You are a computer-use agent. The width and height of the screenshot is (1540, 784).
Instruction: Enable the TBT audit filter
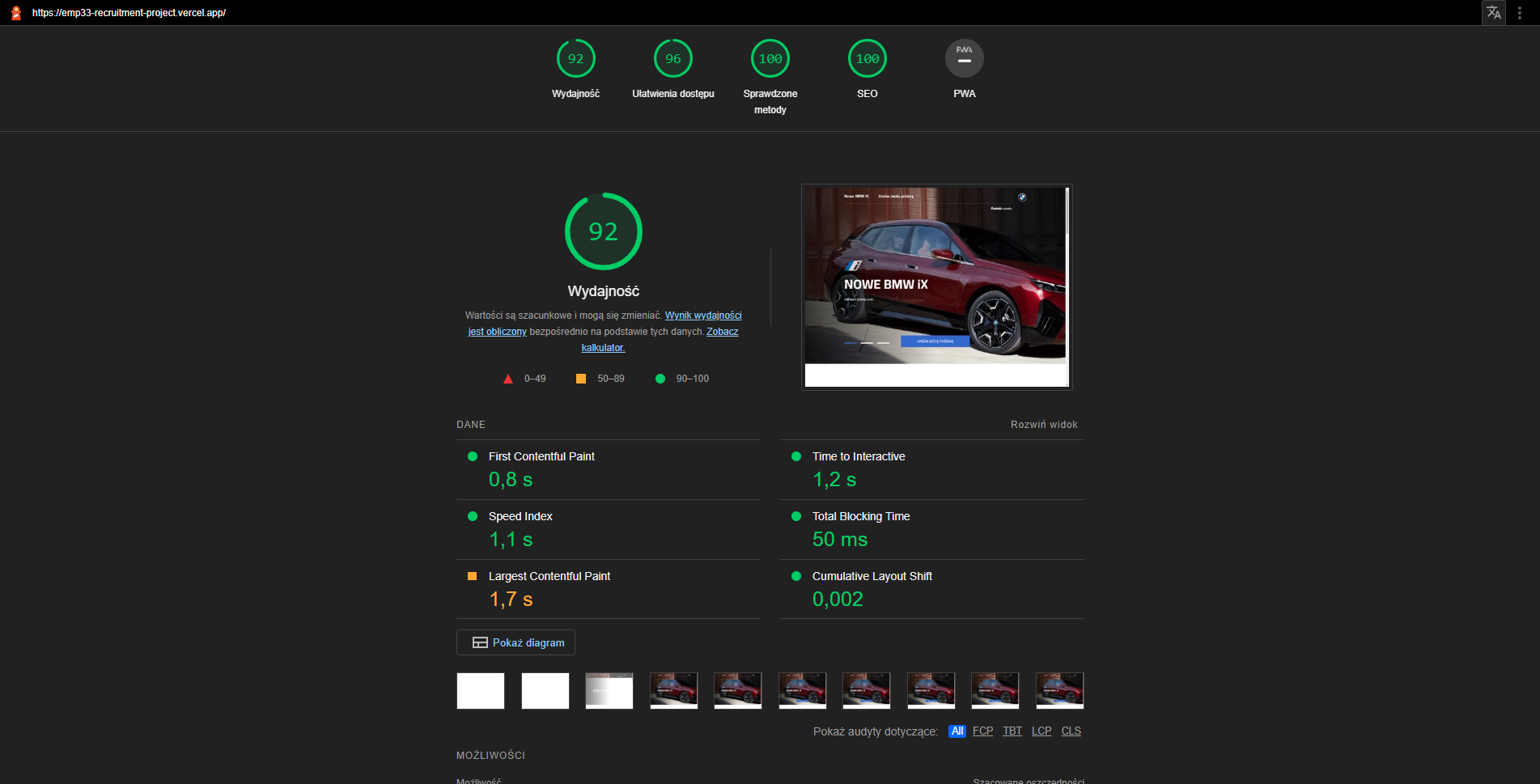pos(1012,731)
